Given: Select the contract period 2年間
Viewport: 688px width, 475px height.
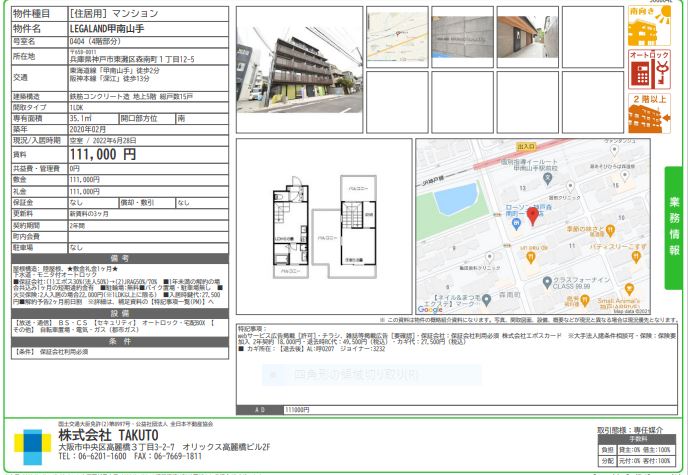Looking at the screenshot, I should pyautogui.click(x=77, y=225).
